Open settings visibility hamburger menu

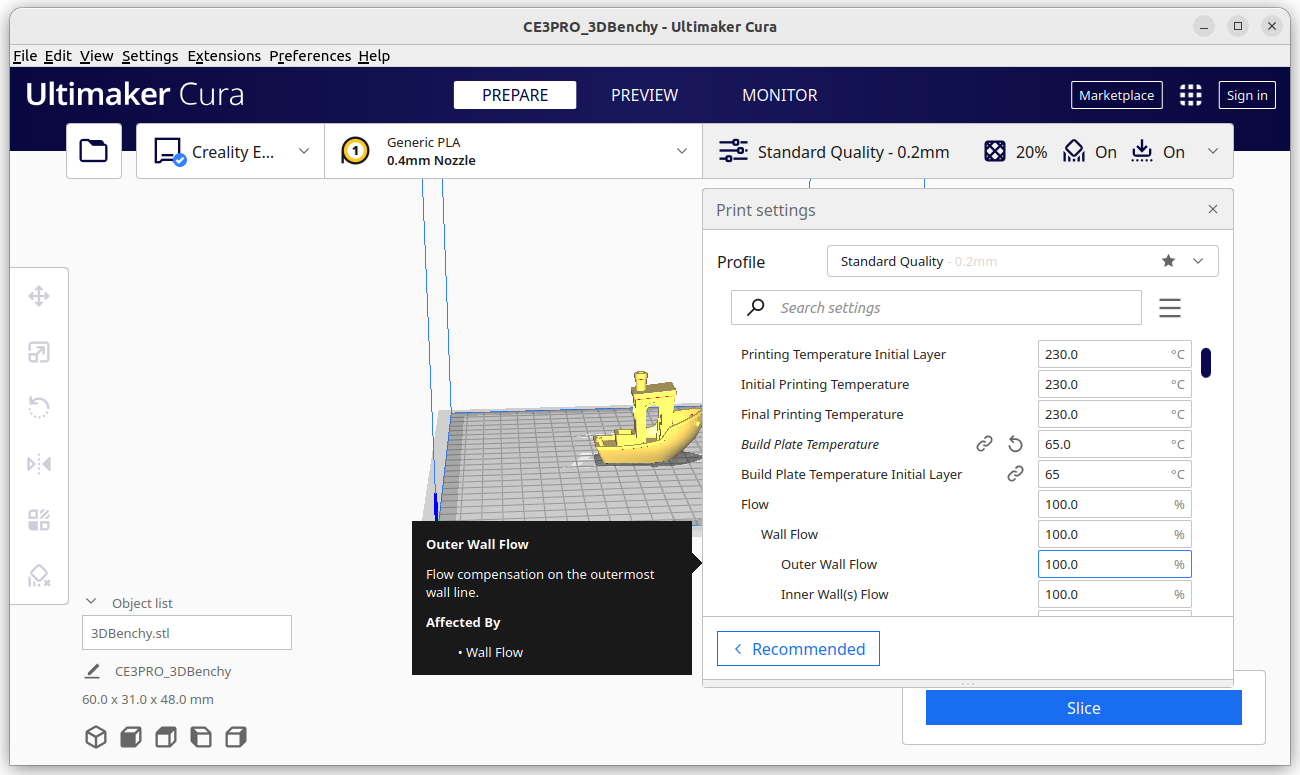coord(1170,308)
